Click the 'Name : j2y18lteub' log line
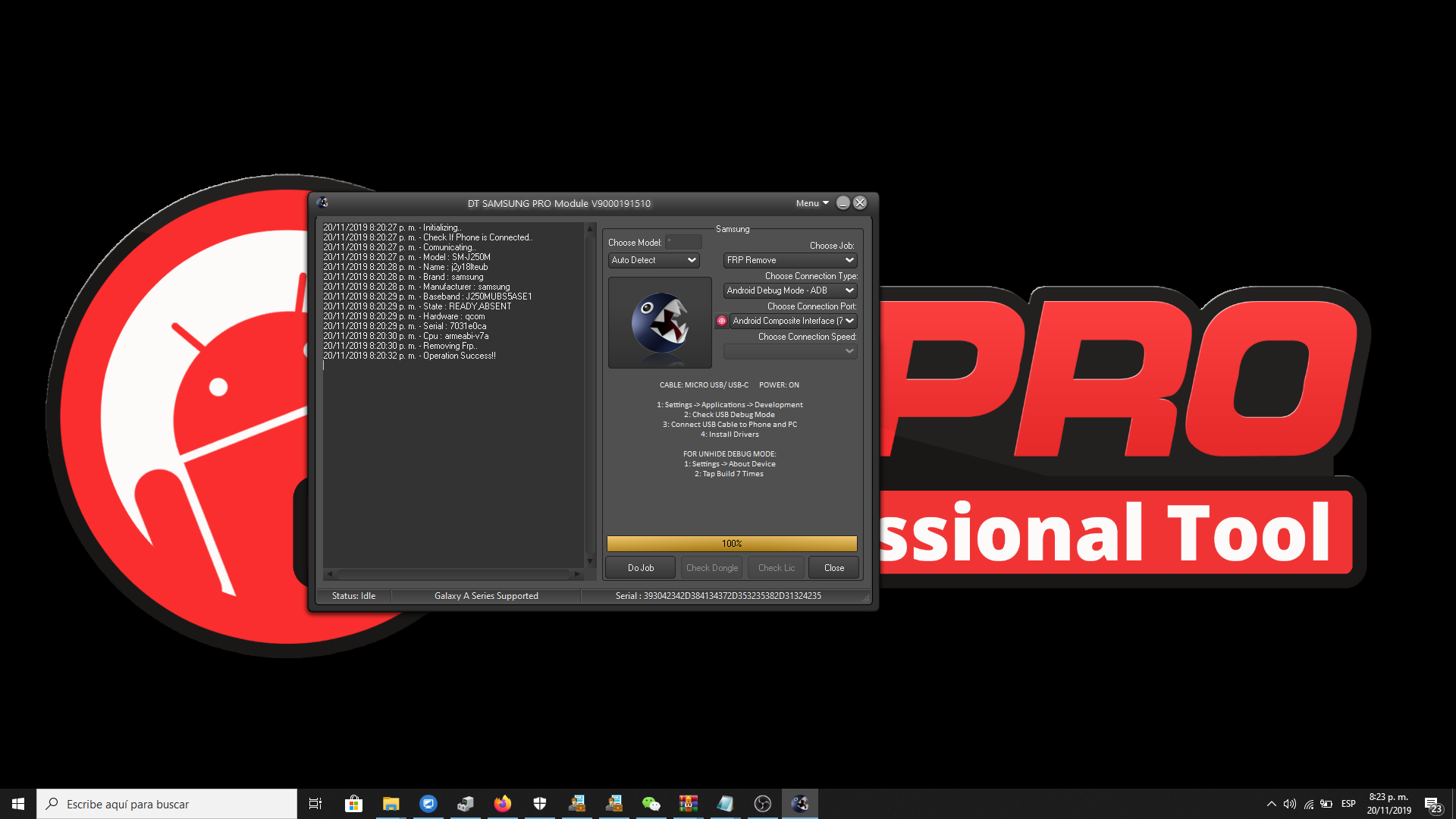Image resolution: width=1456 pixels, height=819 pixels. 406,267
